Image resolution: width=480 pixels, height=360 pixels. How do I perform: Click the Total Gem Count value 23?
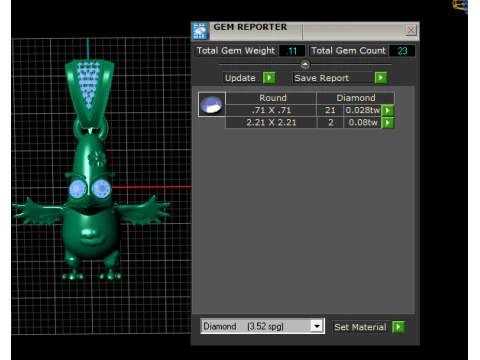tap(402, 51)
